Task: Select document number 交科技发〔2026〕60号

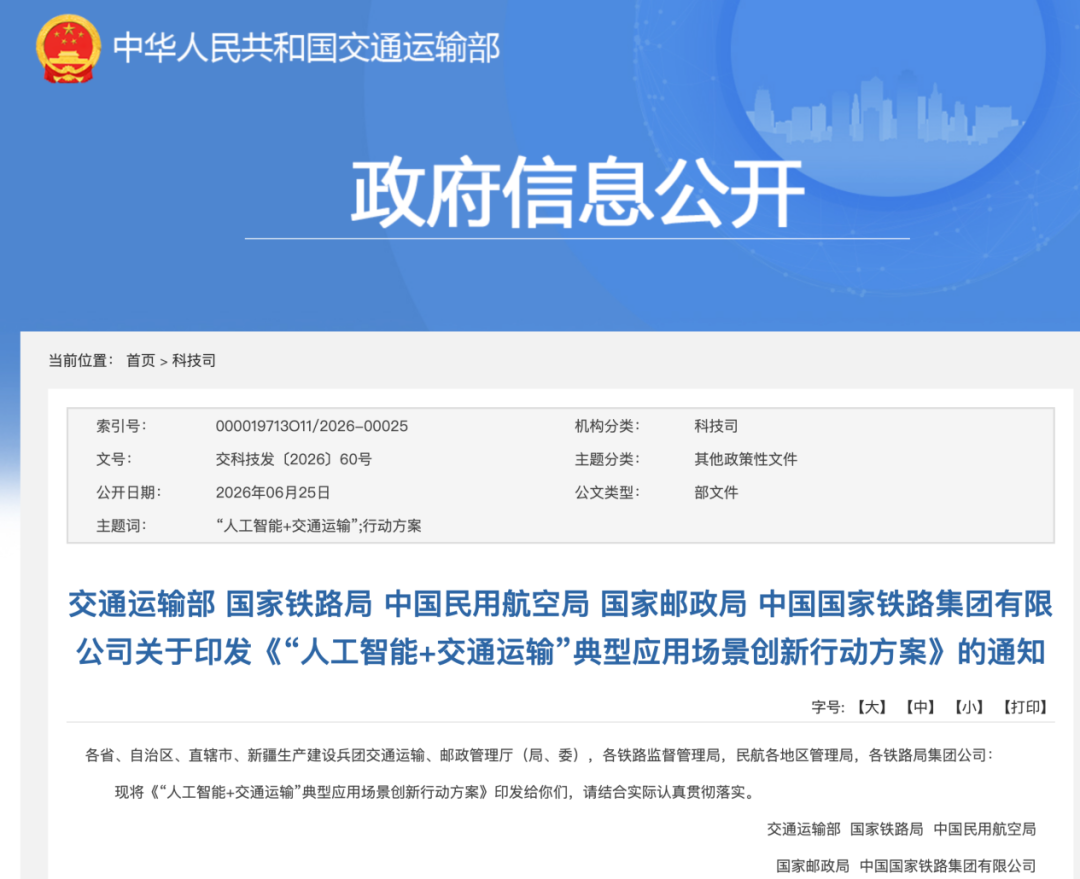Action: click(x=293, y=459)
